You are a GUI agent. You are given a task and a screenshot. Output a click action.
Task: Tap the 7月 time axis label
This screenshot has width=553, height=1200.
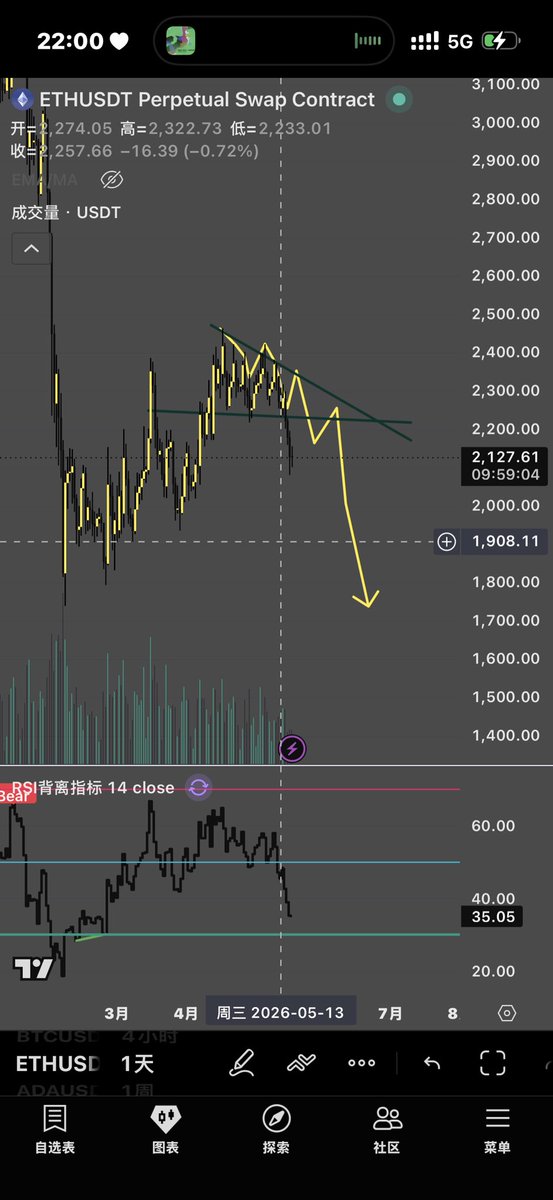pyautogui.click(x=390, y=1013)
